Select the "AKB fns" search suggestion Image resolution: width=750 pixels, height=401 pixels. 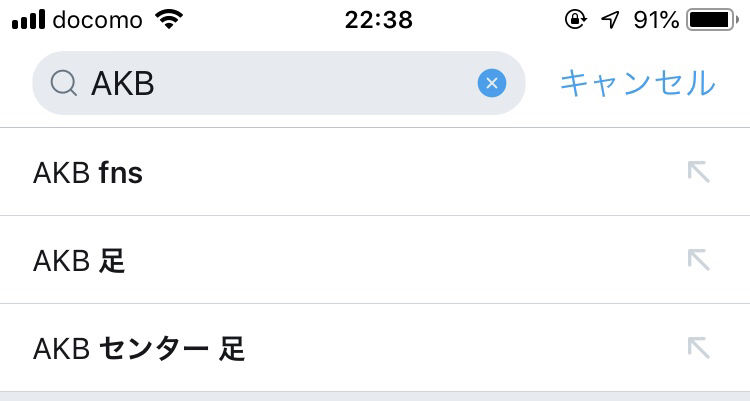pyautogui.click(x=88, y=173)
